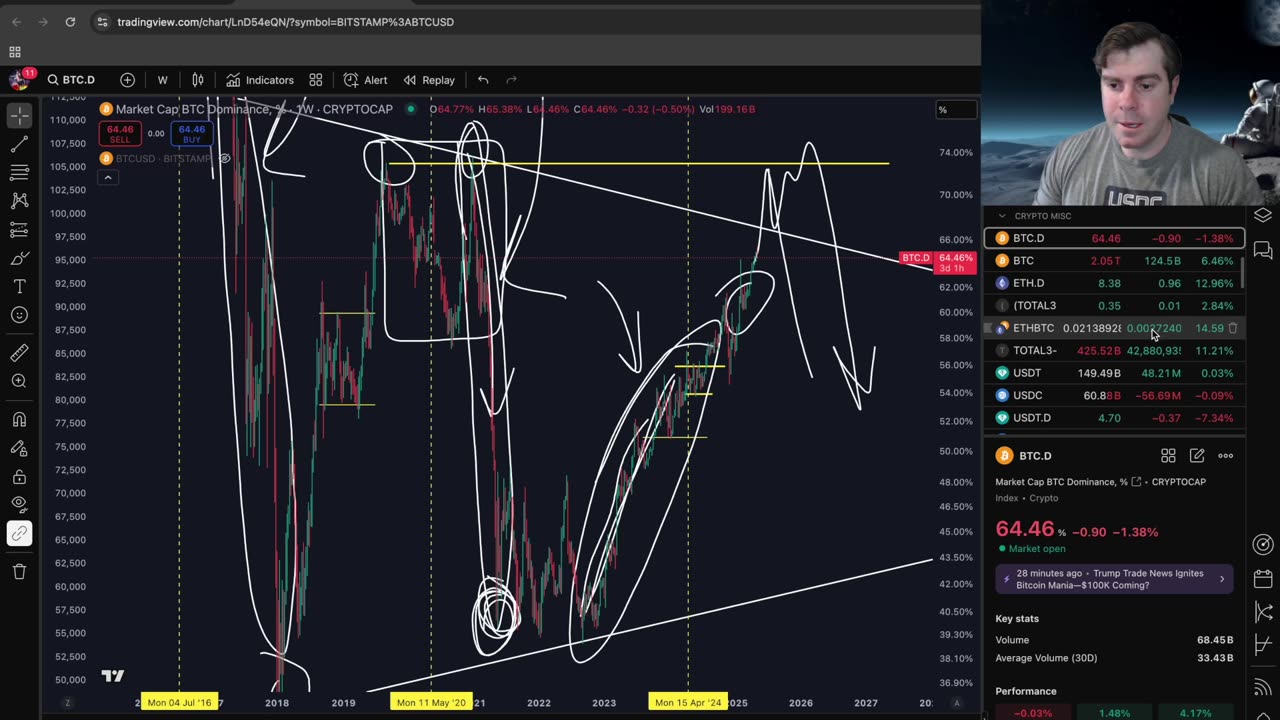
Task: Open the candlestick chart style menu
Action: click(x=198, y=80)
